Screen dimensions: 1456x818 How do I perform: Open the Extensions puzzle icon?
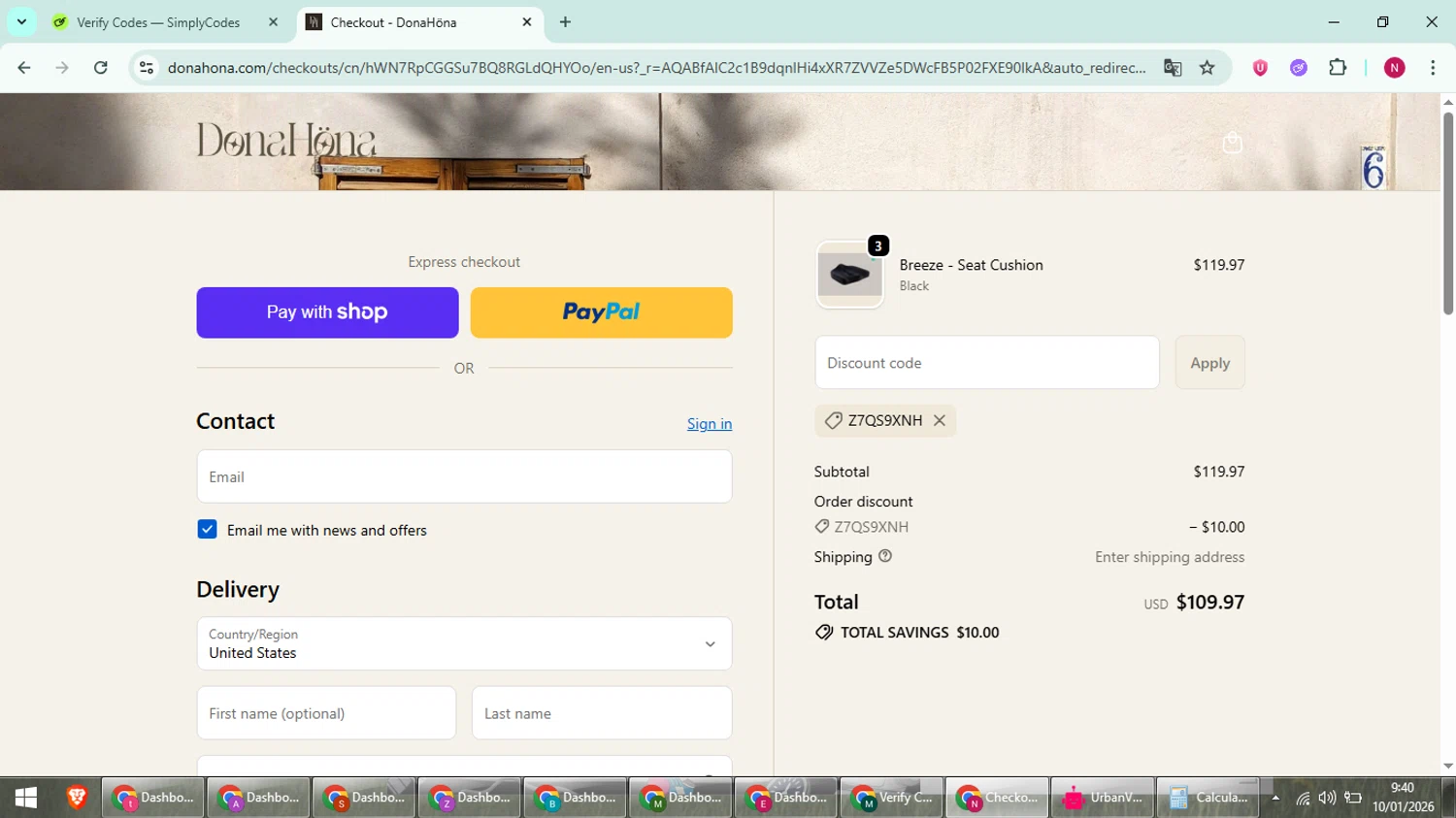click(1338, 68)
